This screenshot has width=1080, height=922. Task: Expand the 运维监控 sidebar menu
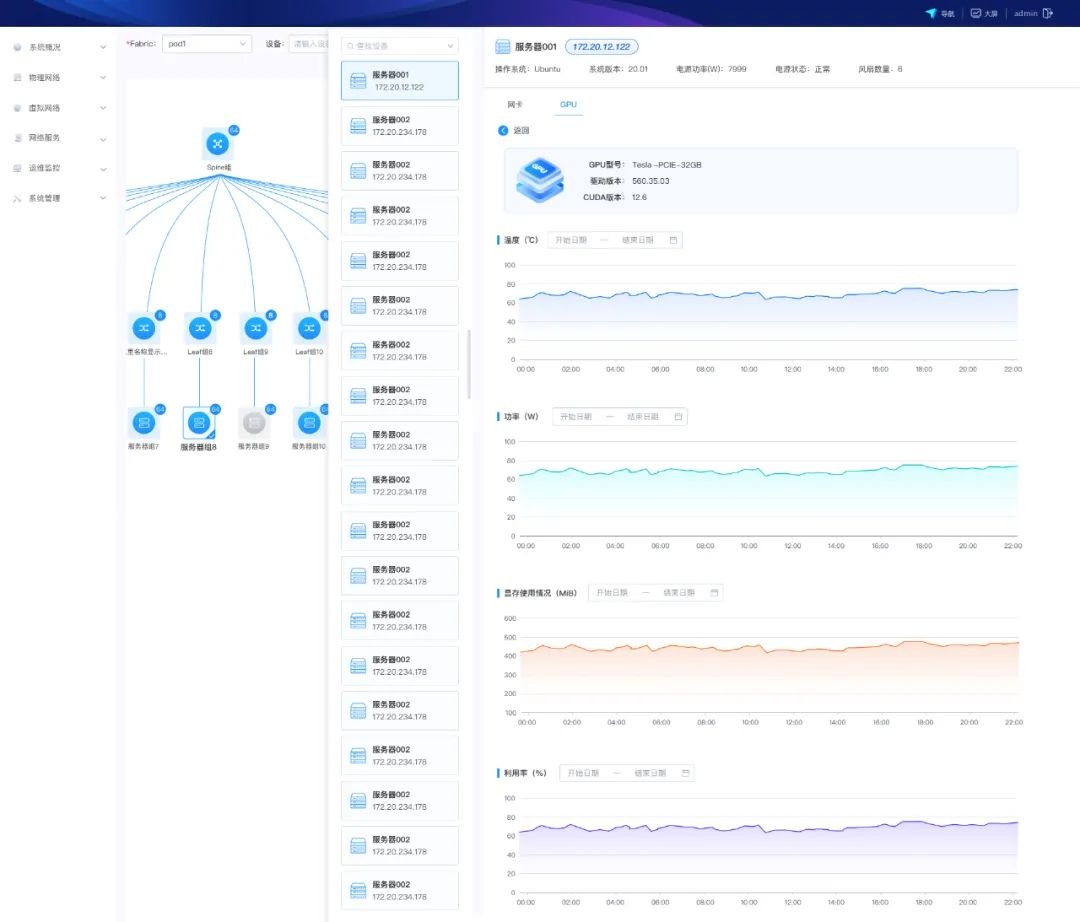[60, 168]
